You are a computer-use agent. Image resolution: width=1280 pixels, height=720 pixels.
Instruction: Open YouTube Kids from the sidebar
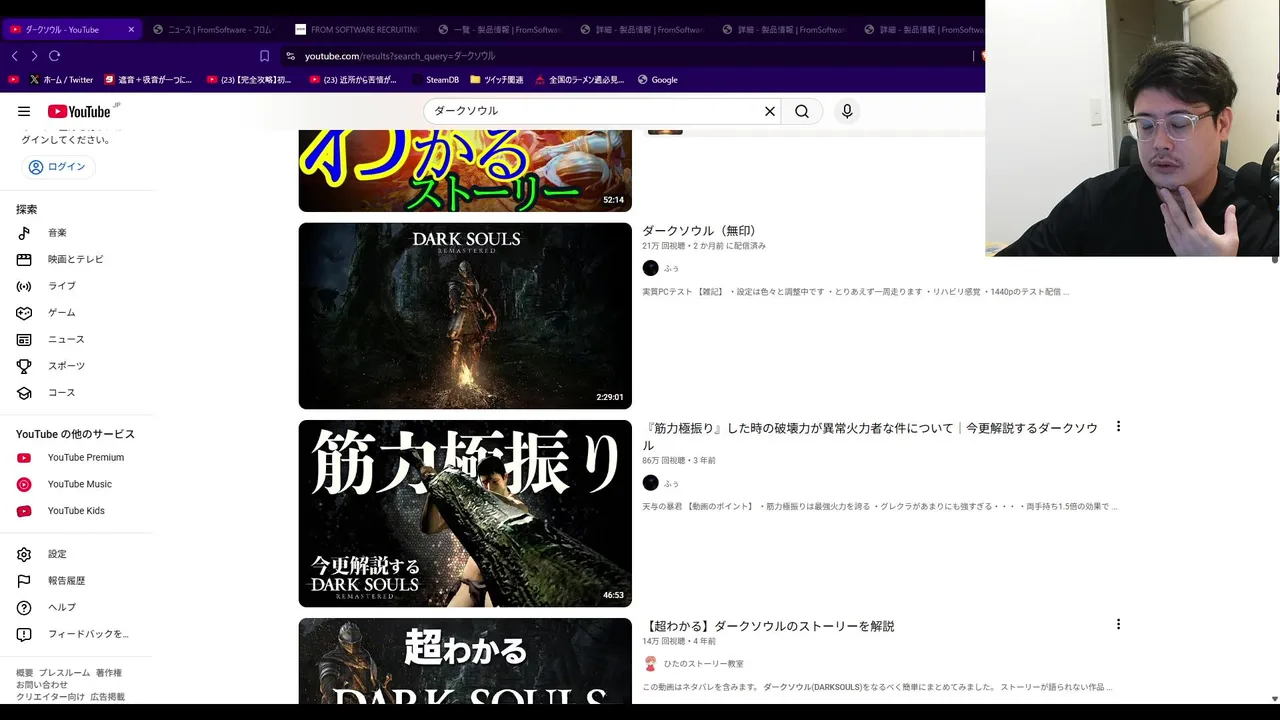tap(77, 511)
